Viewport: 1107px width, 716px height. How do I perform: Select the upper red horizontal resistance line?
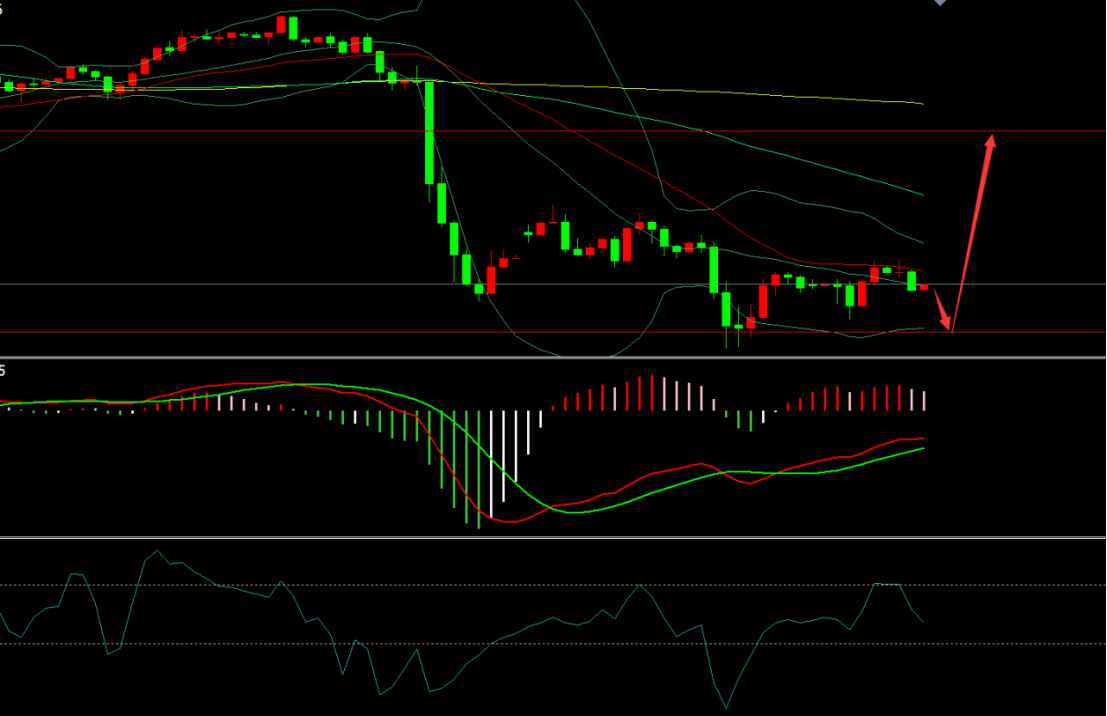553,131
